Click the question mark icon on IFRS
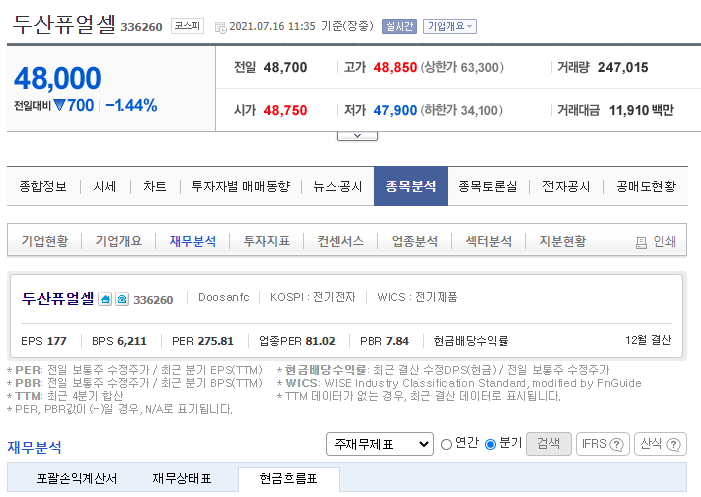This screenshot has height=497, width=701. point(616,445)
